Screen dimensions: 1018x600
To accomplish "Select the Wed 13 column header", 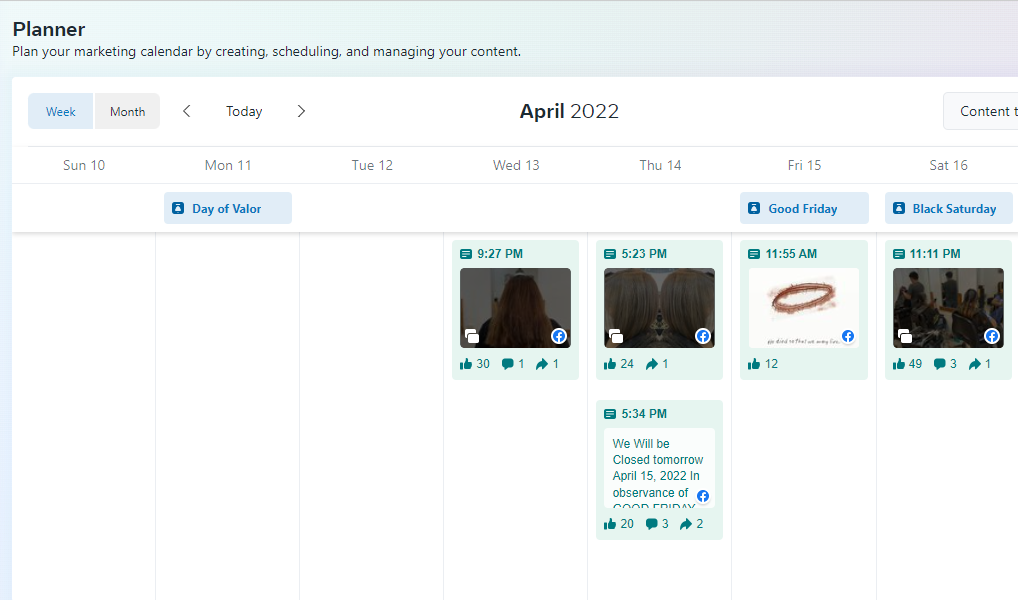I will 516,165.
